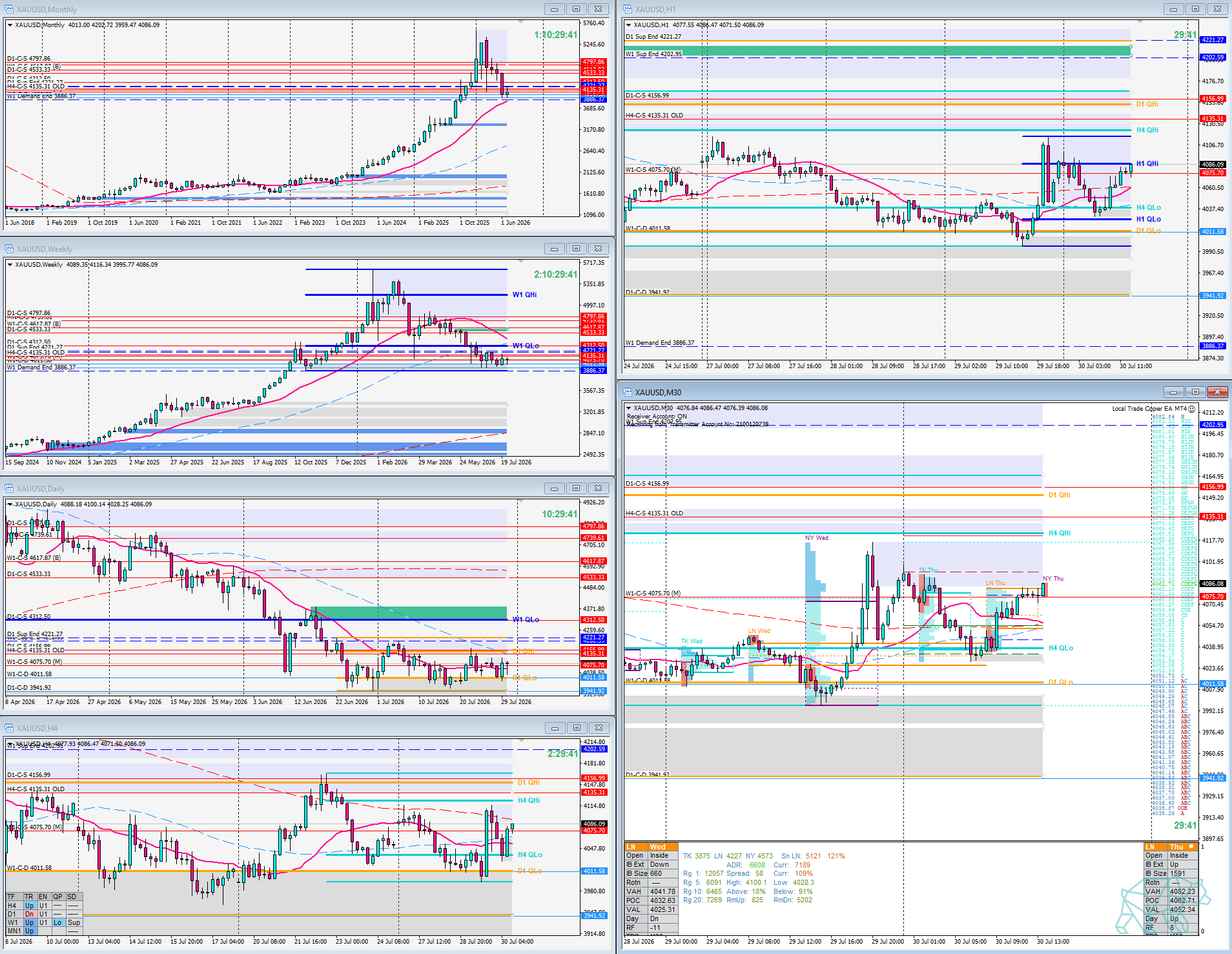Close the XAUUSD,M30 chart window
The width and height of the screenshot is (1232, 954).
tap(1218, 392)
